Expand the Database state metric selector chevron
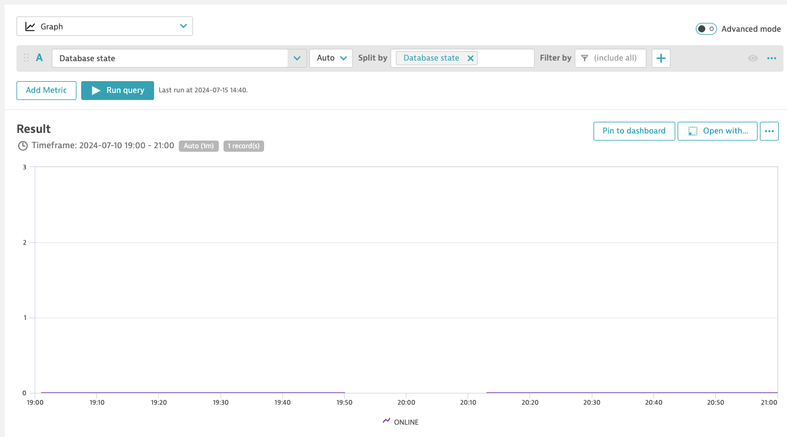The width and height of the screenshot is (787, 437). tap(297, 59)
